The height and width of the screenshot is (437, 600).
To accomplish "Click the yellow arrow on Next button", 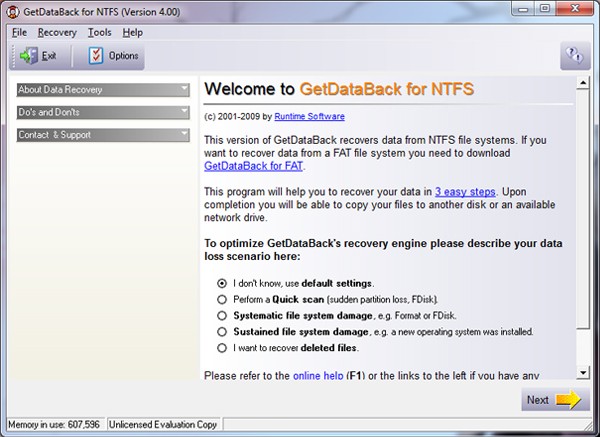I will [568, 399].
